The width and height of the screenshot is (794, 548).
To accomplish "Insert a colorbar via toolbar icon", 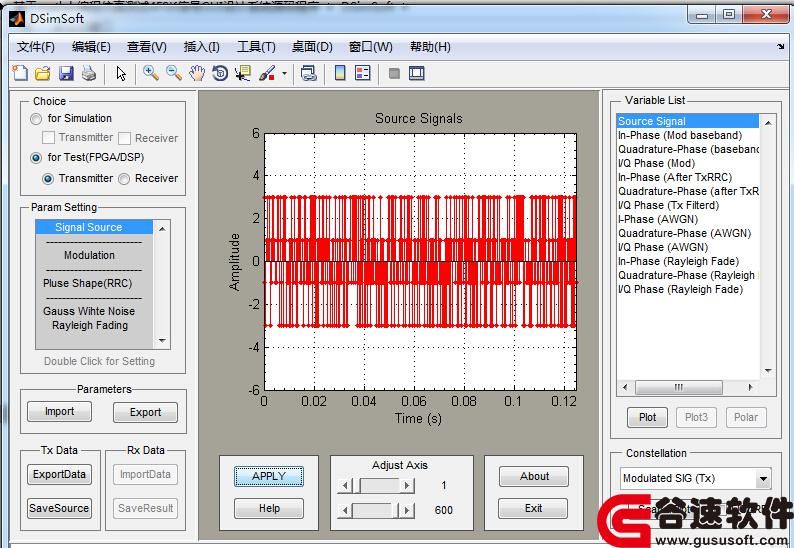I will [x=340, y=73].
